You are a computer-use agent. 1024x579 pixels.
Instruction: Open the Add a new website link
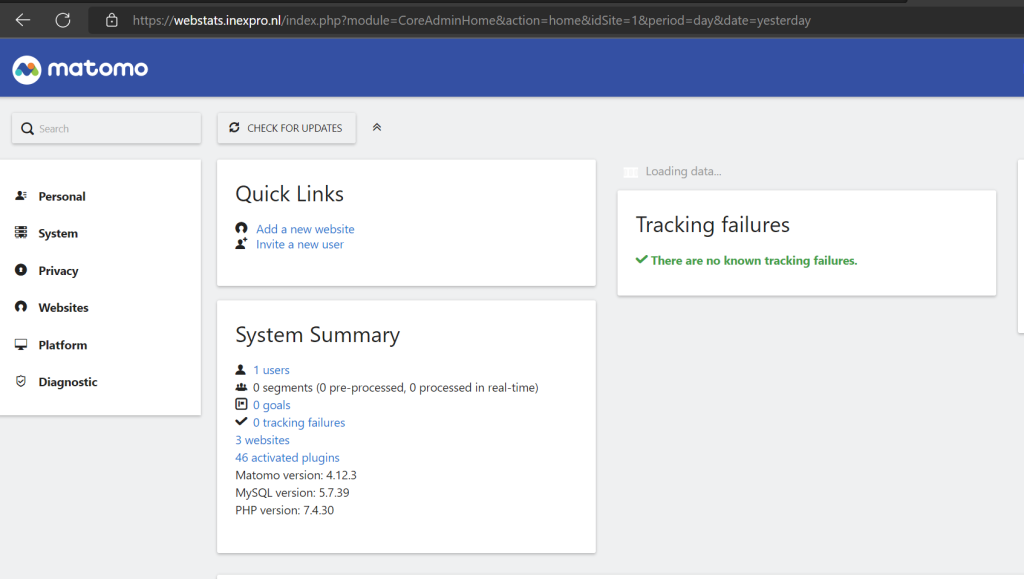tap(305, 229)
